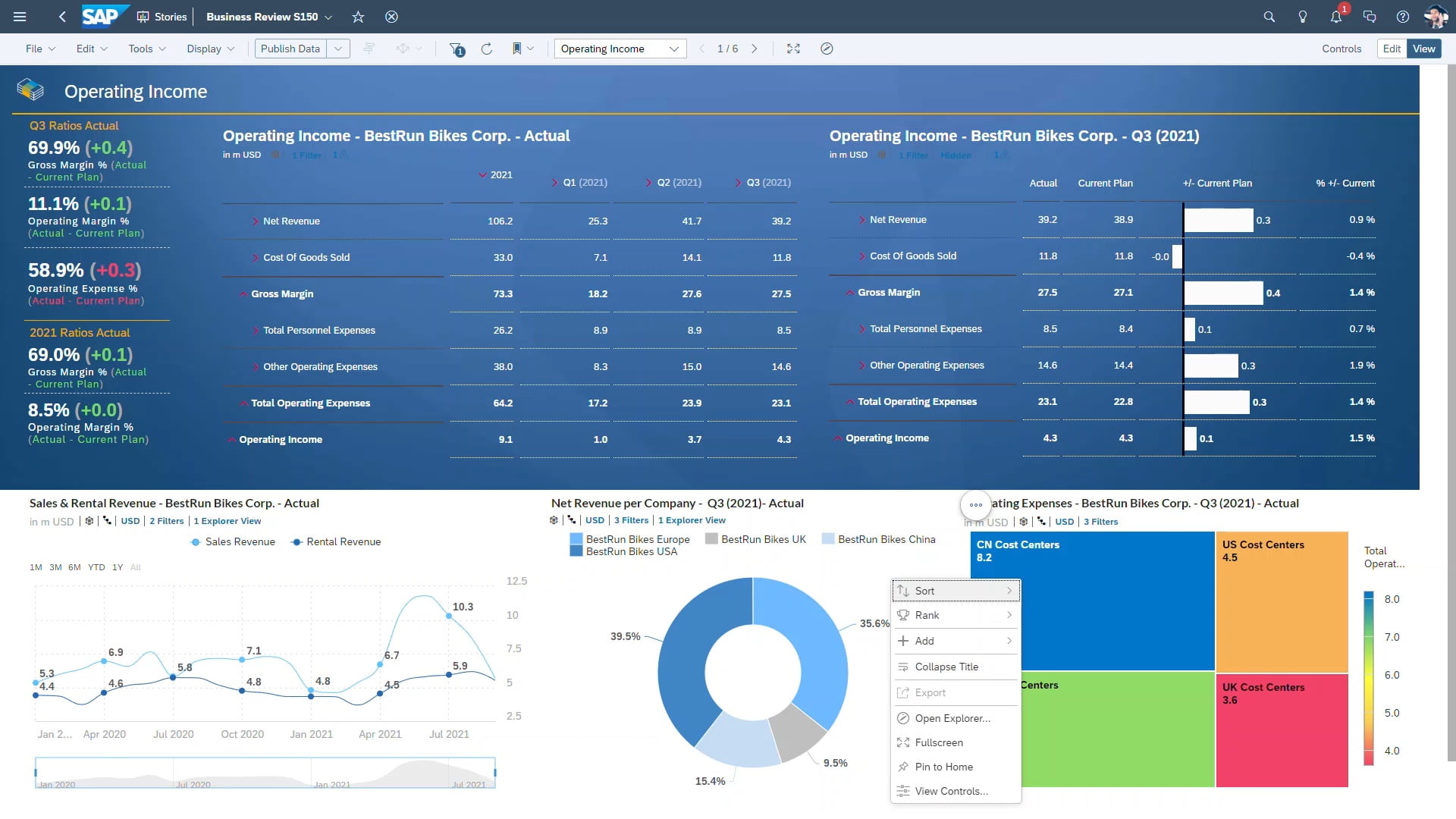Refresh the story data
The image size is (1456, 819).
coord(486,49)
